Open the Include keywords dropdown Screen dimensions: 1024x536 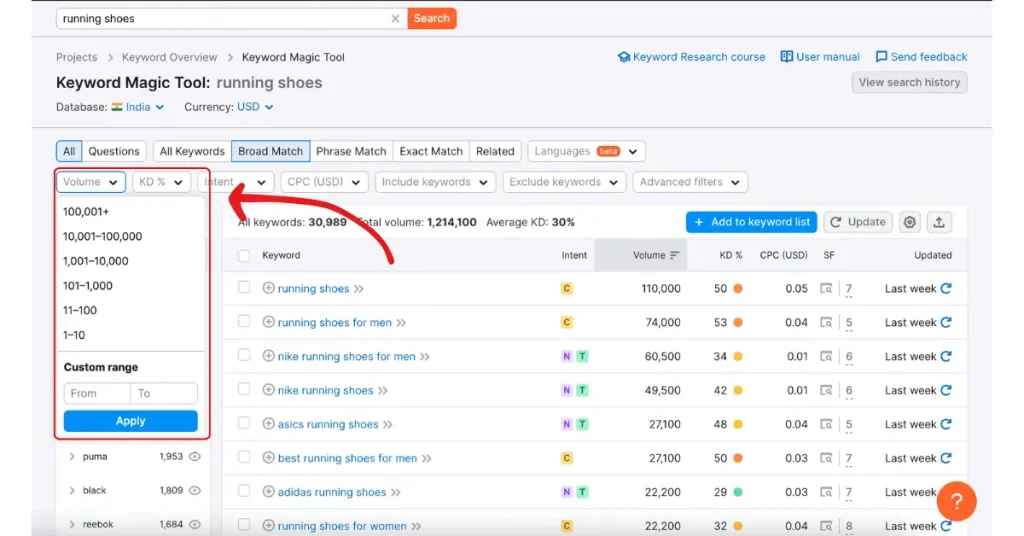pyautogui.click(x=435, y=182)
